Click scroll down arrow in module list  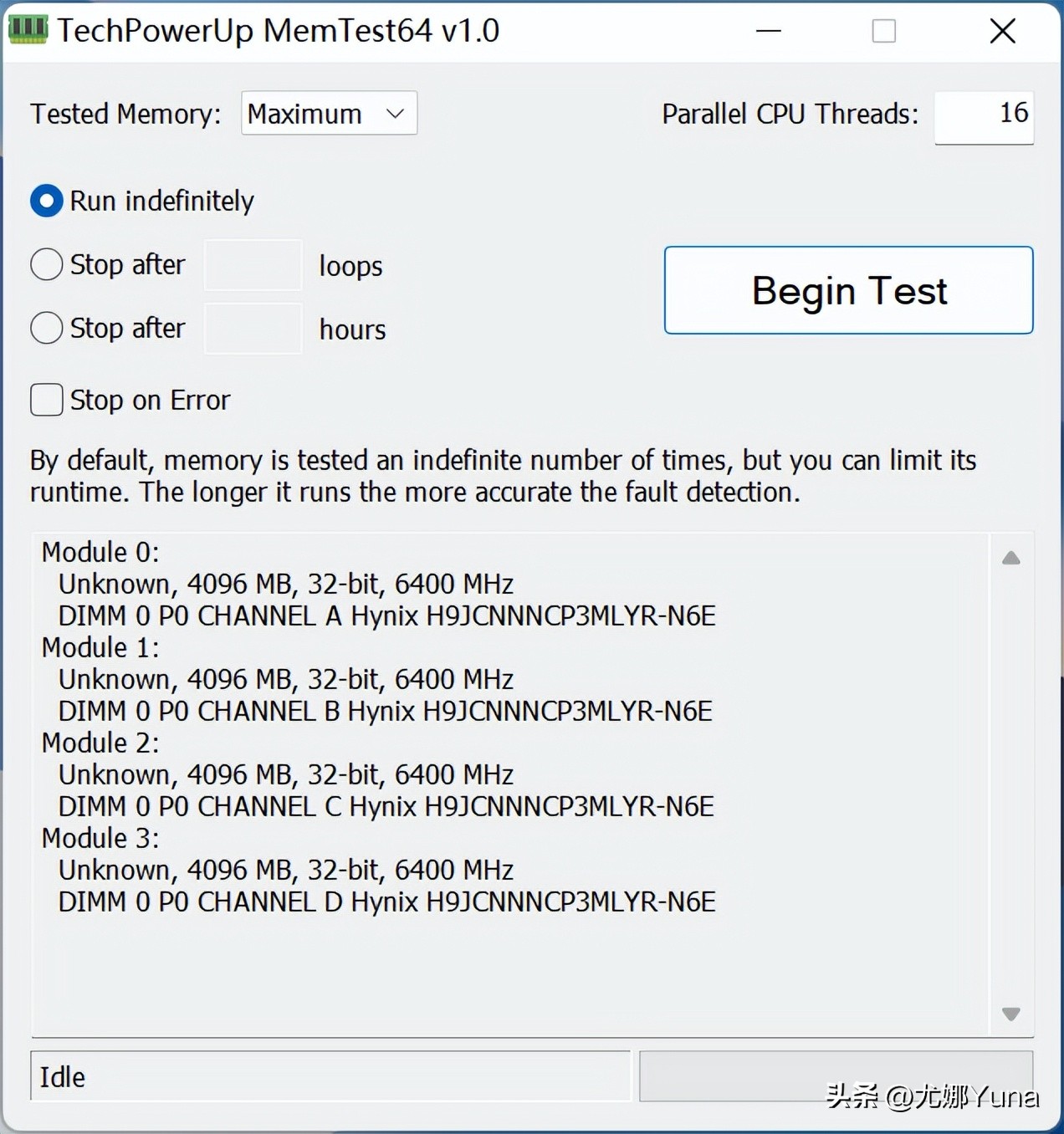tap(1011, 1014)
